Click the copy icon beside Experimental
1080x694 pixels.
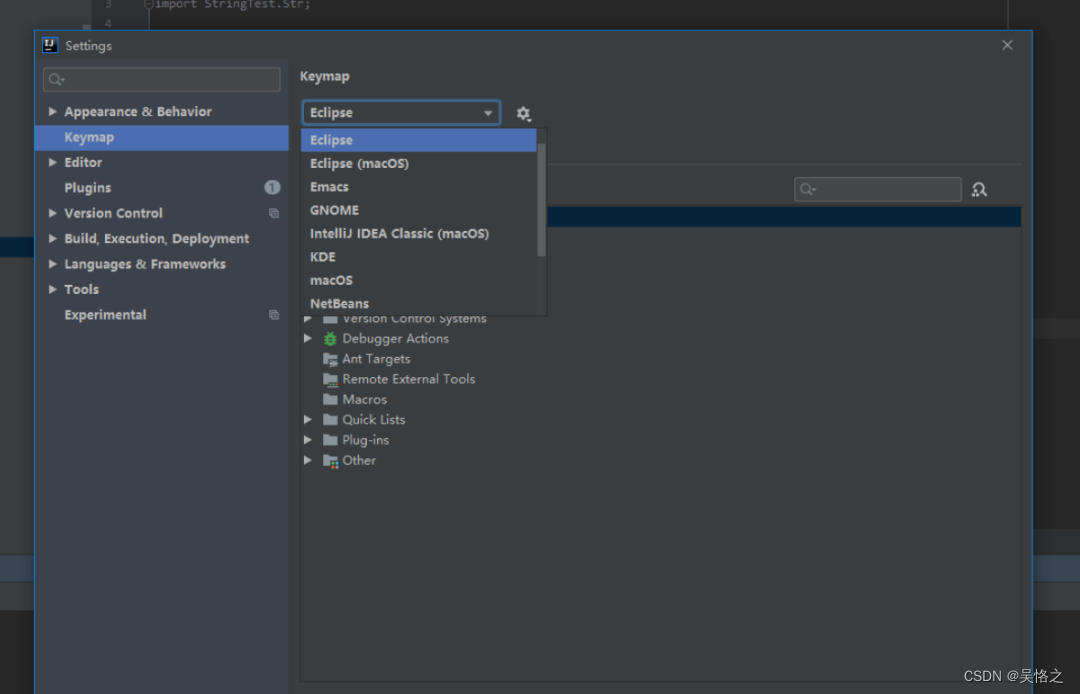click(x=273, y=315)
